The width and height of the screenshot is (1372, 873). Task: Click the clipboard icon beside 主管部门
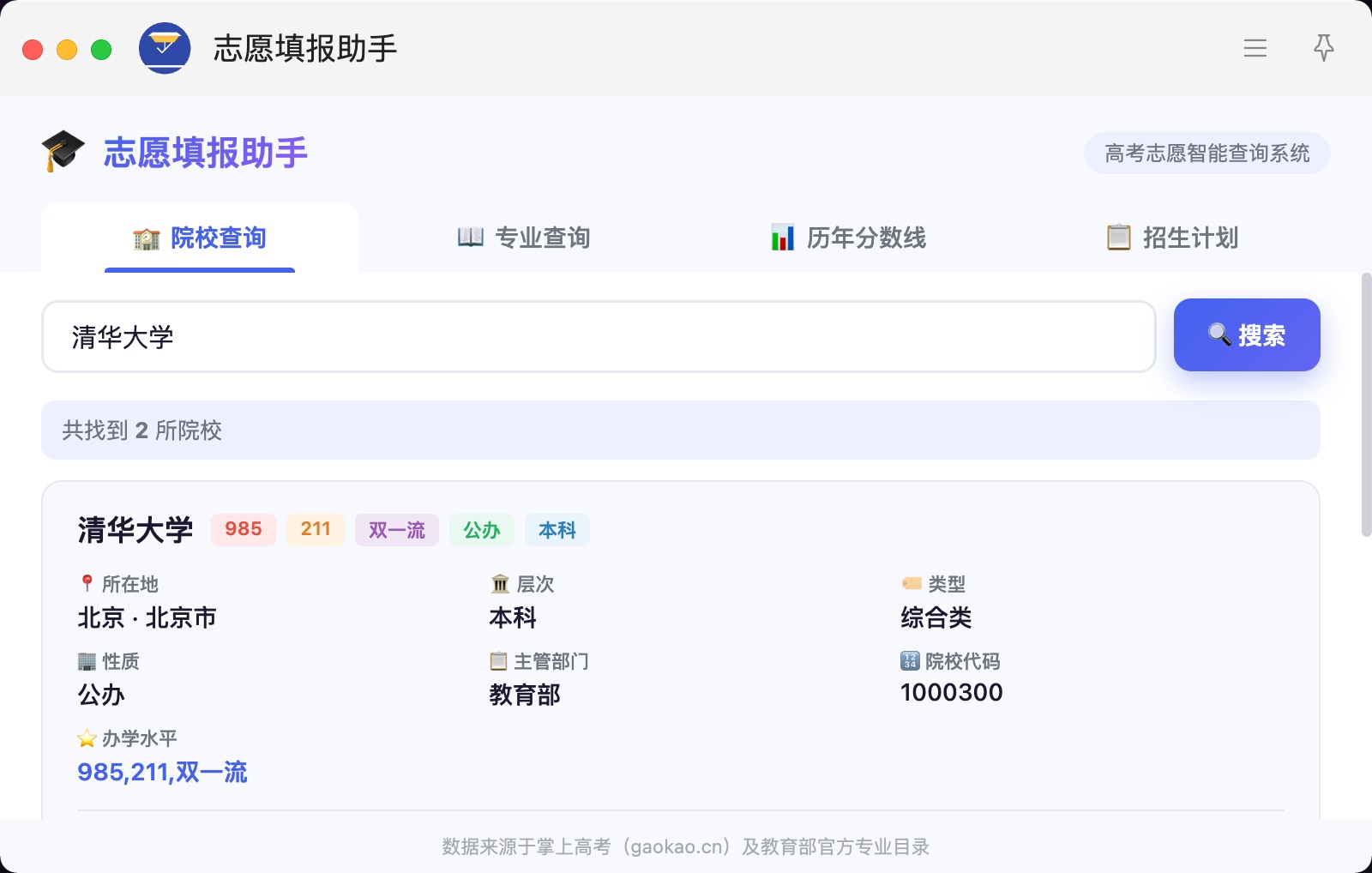coord(498,661)
